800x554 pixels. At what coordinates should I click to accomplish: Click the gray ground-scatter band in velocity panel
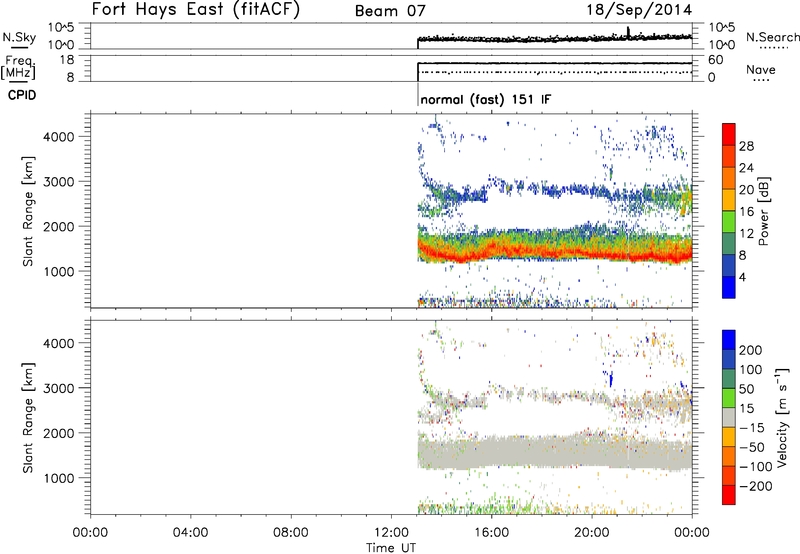pos(555,452)
